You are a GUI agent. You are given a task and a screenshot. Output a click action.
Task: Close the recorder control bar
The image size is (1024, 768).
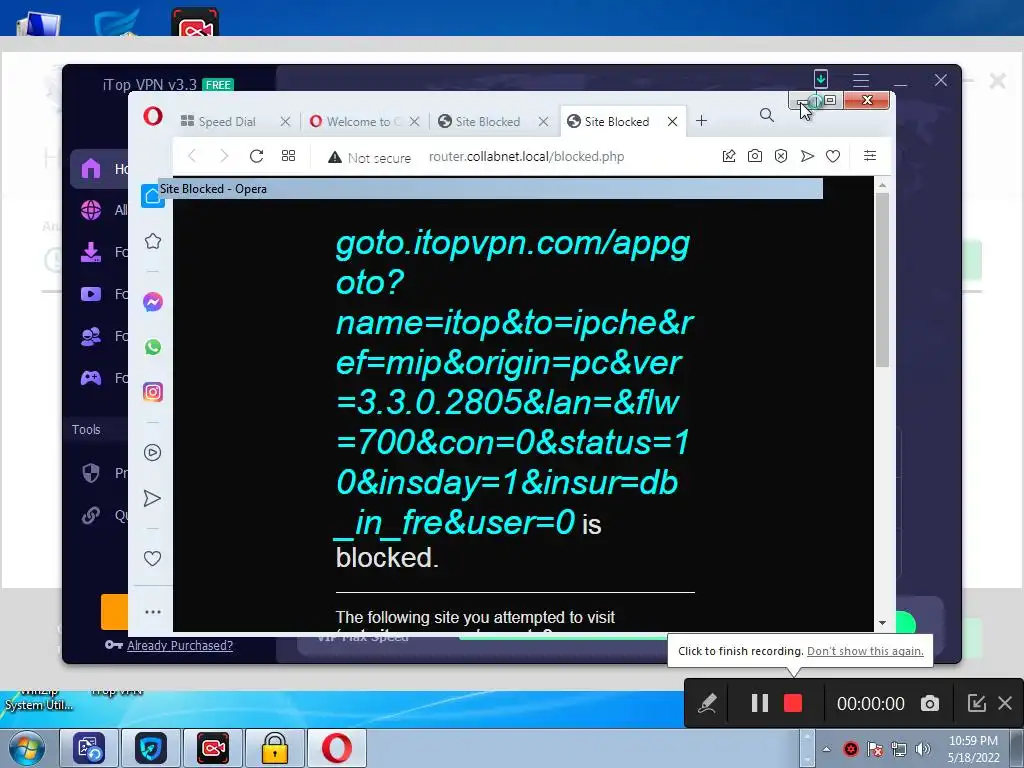1005,703
